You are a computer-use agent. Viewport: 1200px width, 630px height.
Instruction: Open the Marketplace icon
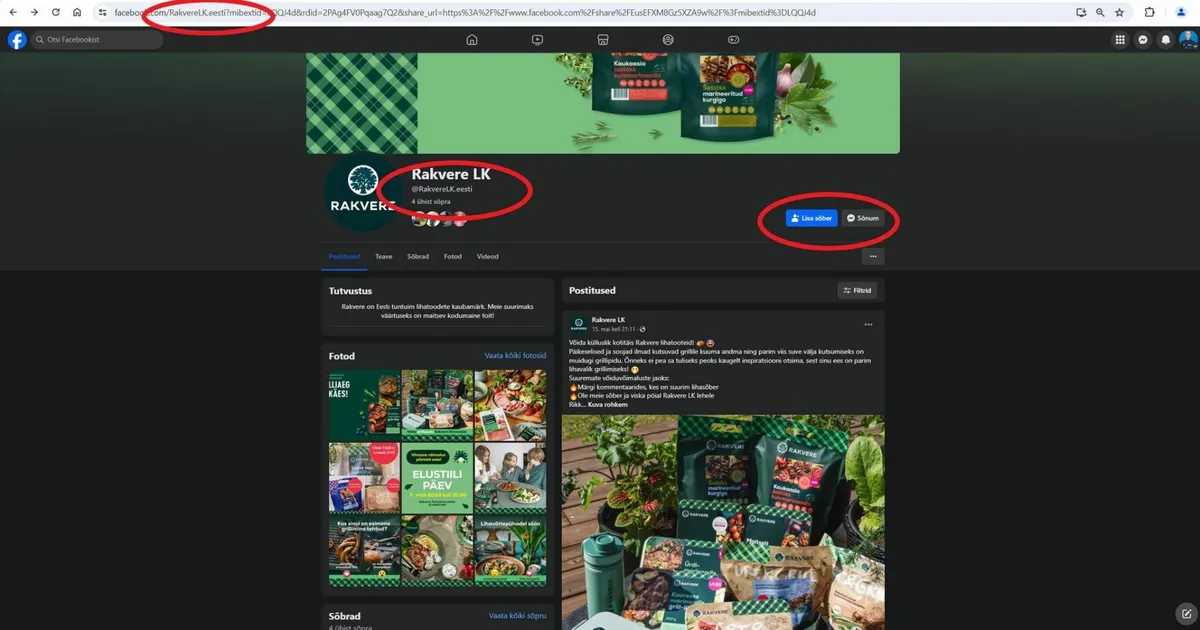[x=602, y=40]
